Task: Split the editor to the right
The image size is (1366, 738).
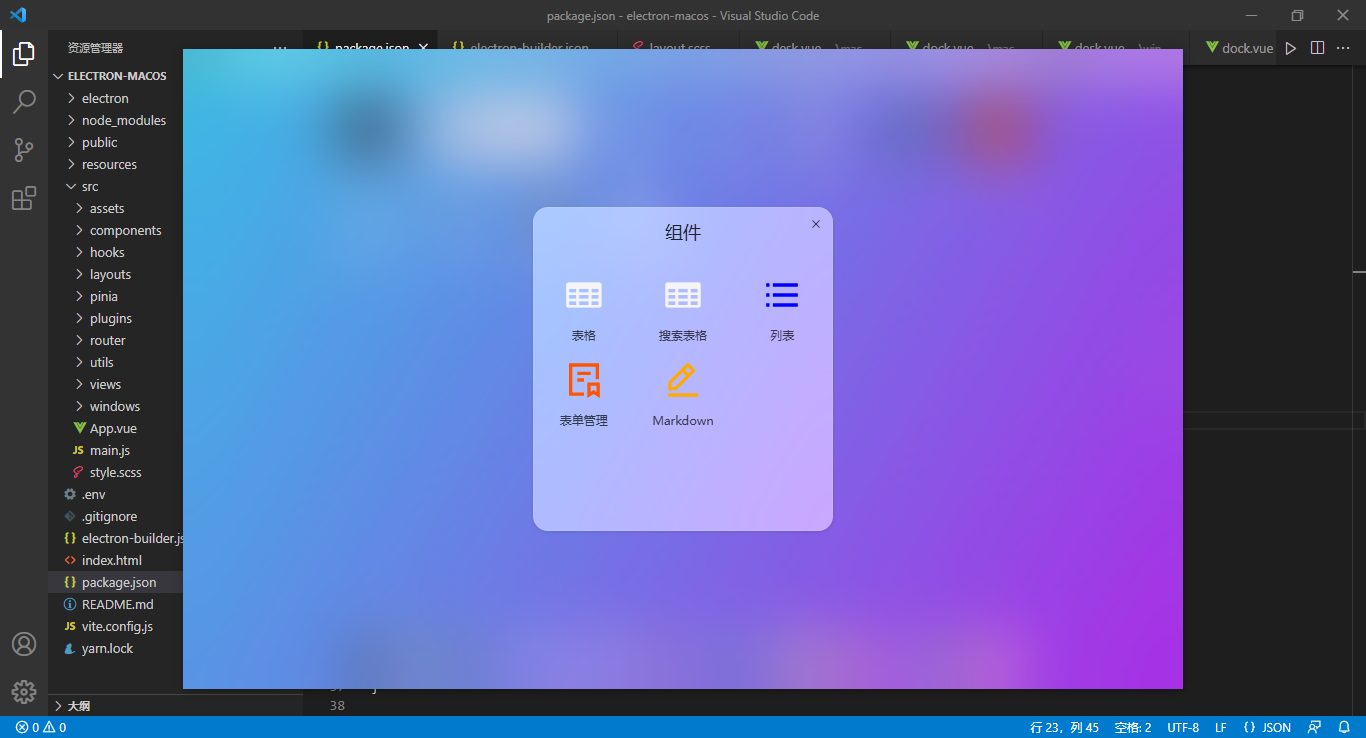Action: click(1318, 48)
